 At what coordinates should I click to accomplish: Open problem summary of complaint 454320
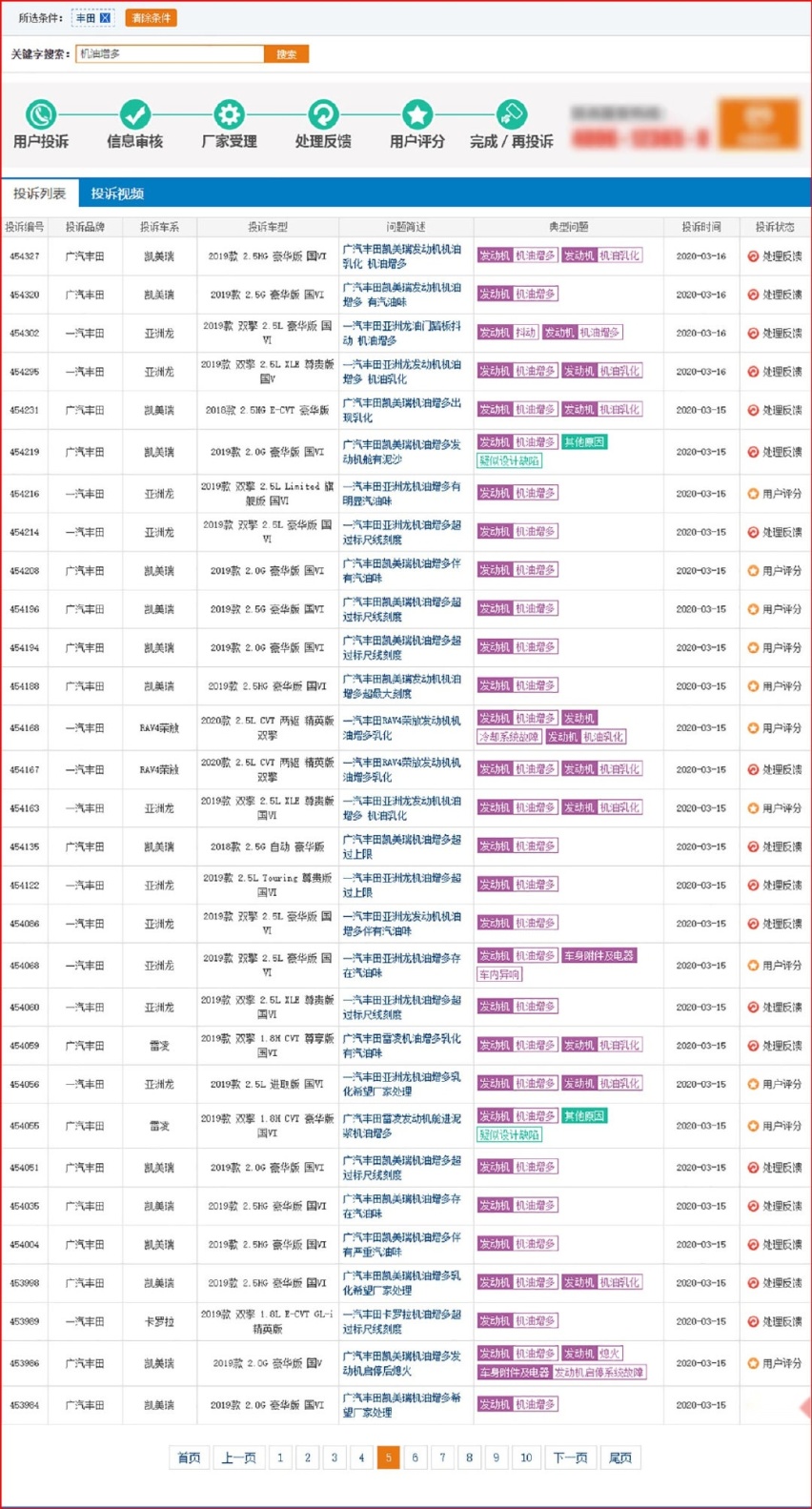click(x=401, y=295)
